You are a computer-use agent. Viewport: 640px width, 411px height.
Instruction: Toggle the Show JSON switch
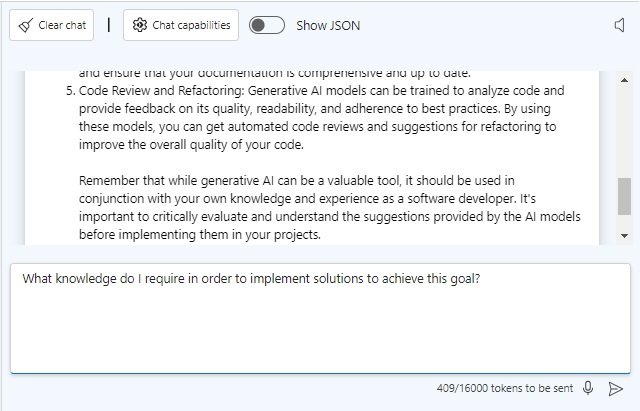(x=267, y=25)
